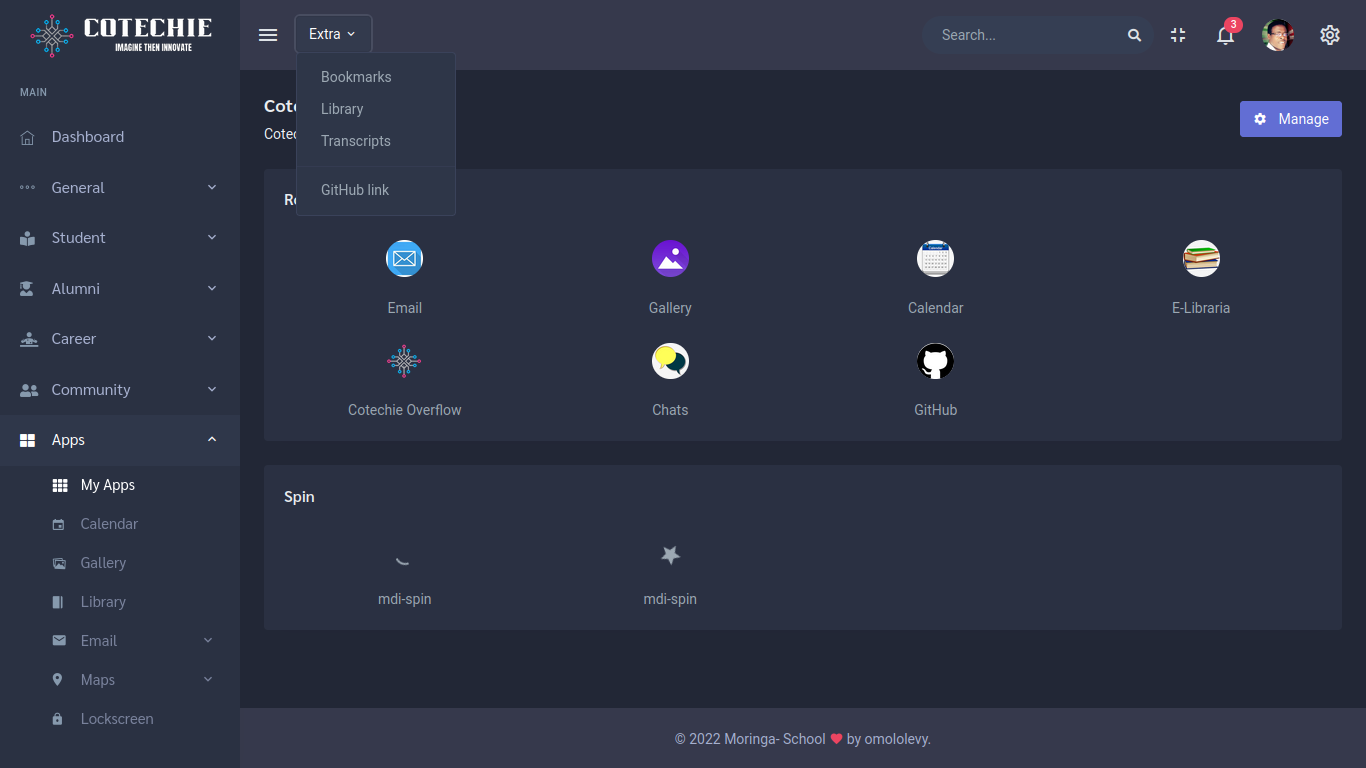The image size is (1366, 768).
Task: Click the Lockscreen padlock icon
Action: (58, 719)
